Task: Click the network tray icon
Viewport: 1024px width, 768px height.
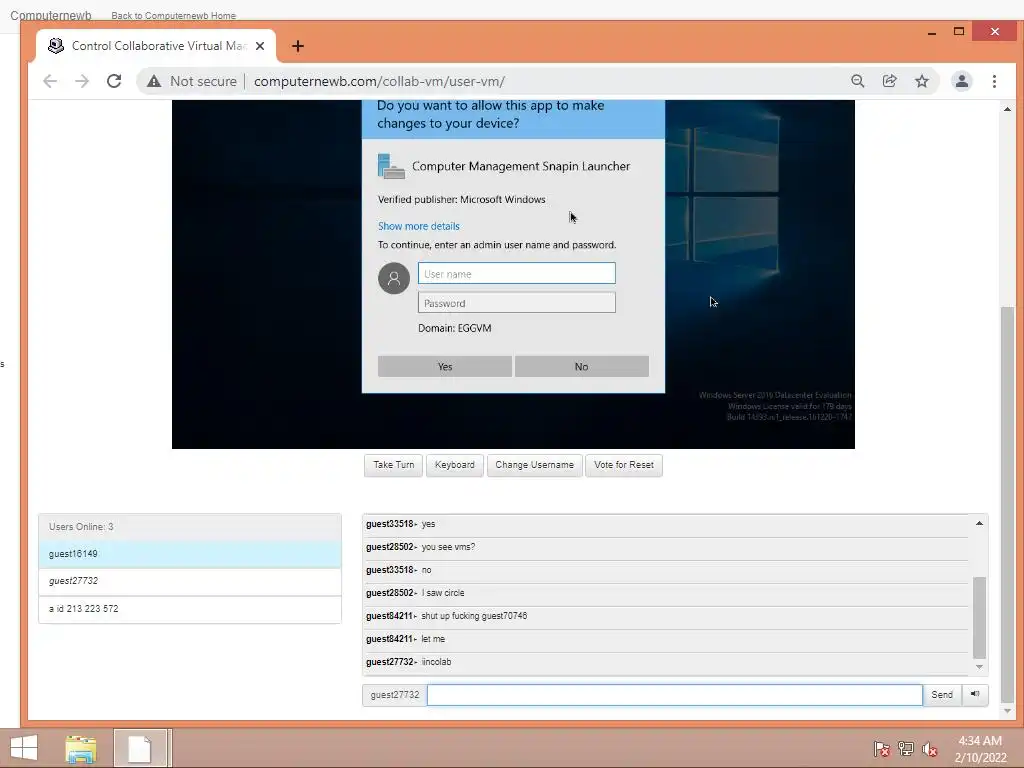Action: click(x=906, y=749)
